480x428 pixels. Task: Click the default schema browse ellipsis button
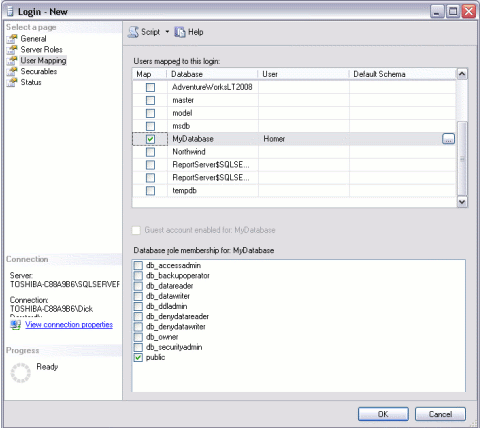pos(448,139)
